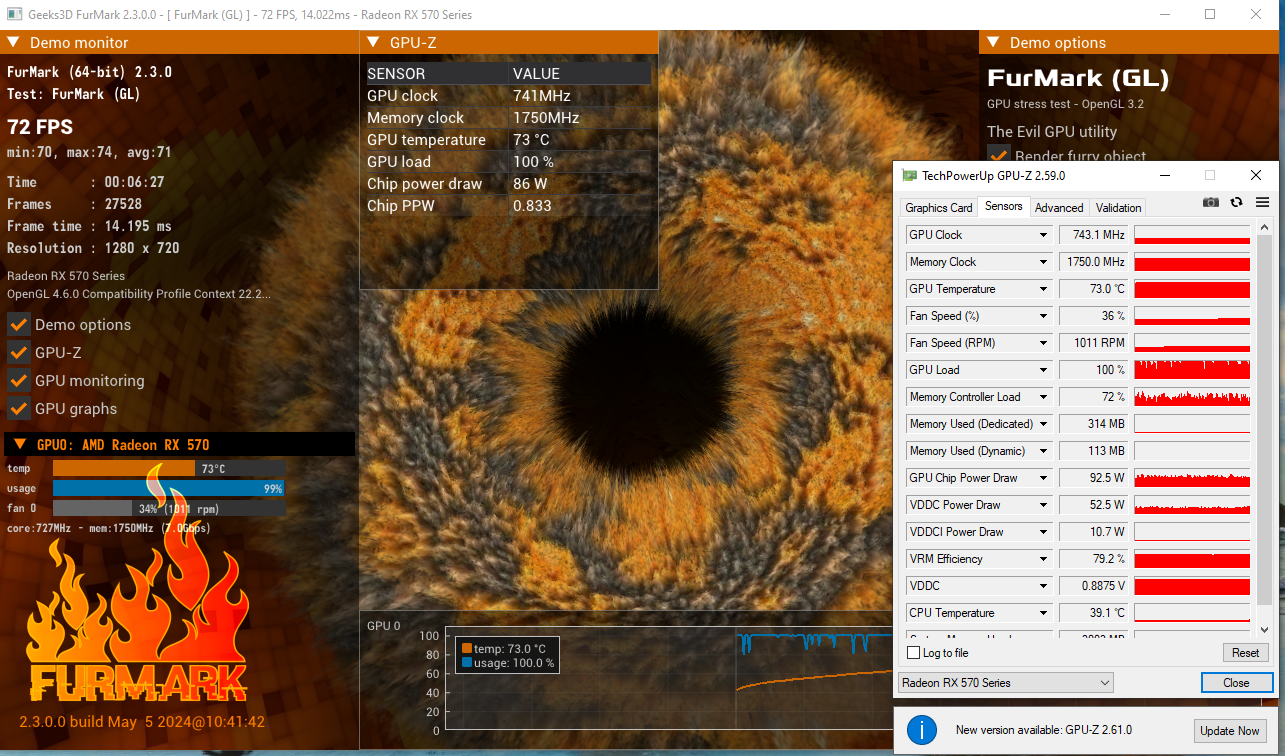Viewport: 1285px width, 756px height.
Task: Click the FurMark app icon in the title bar
Action: click(14, 14)
